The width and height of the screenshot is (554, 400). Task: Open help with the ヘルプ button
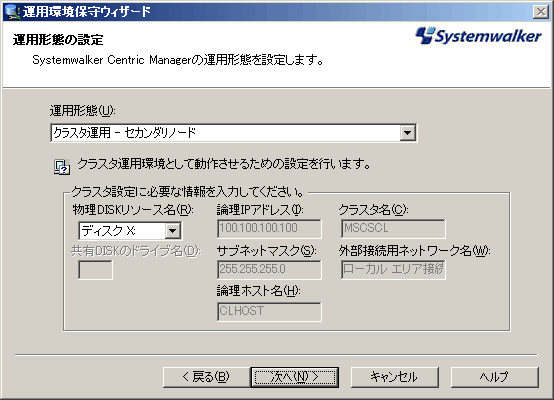click(x=495, y=377)
